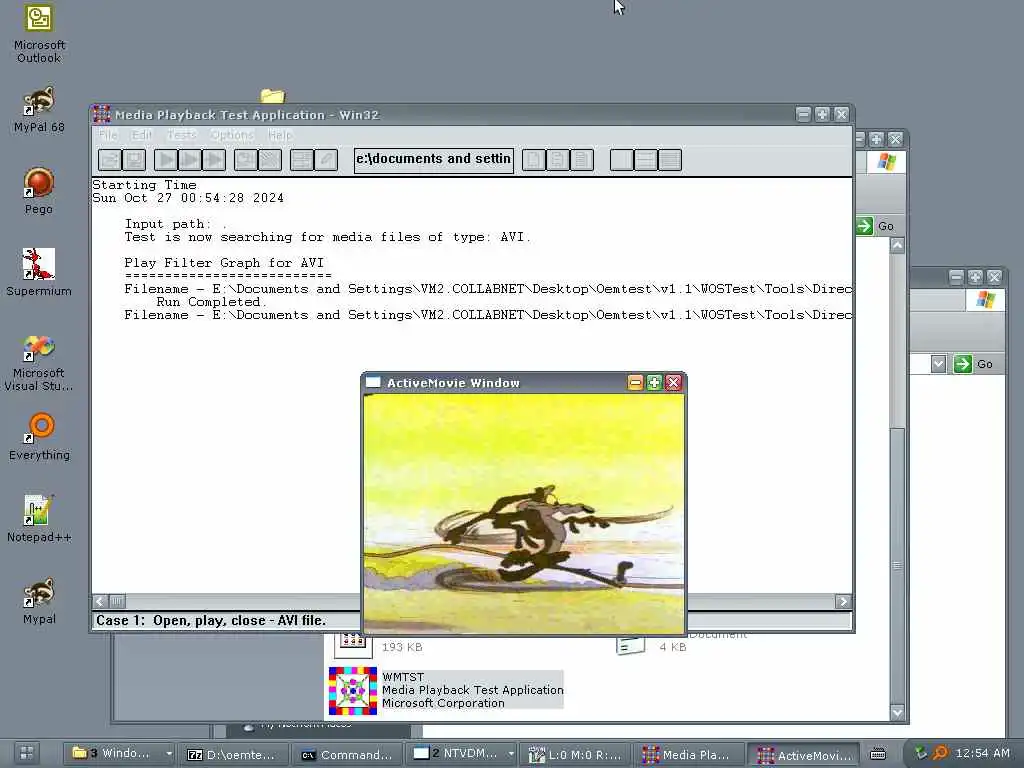The image size is (1024, 768).
Task: Open the Tests menu
Action: [x=182, y=135]
